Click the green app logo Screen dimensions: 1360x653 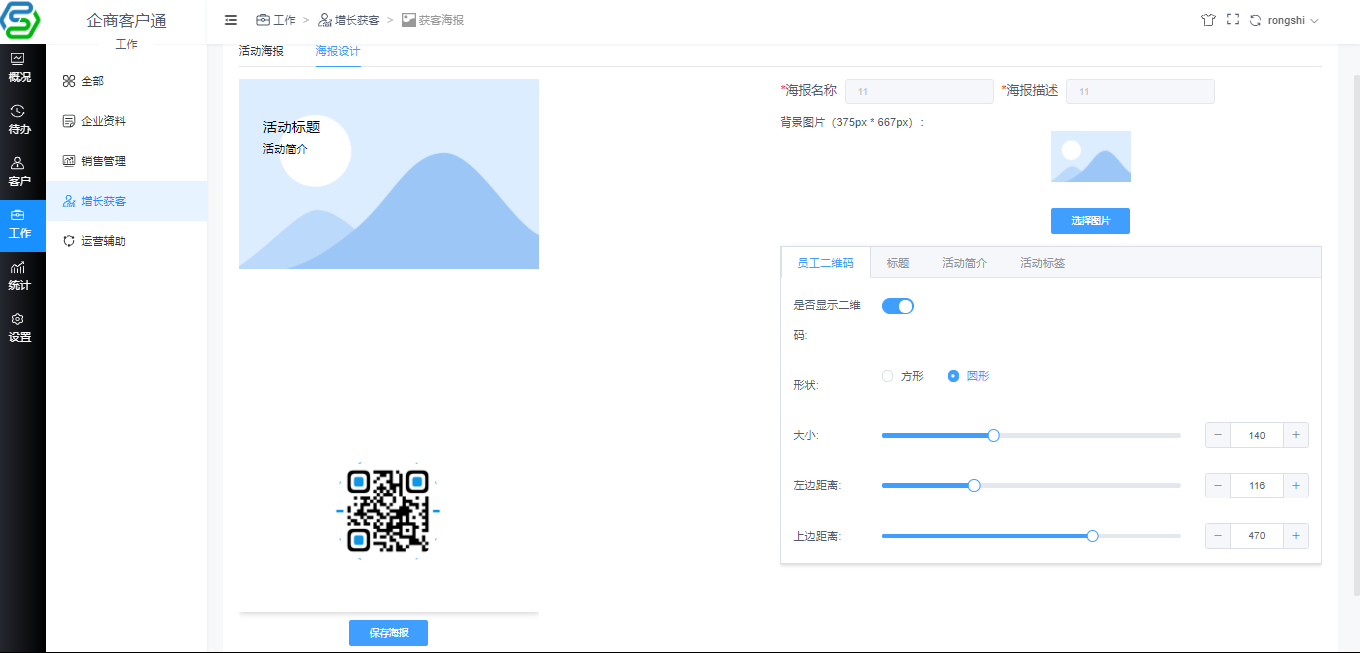pyautogui.click(x=22, y=21)
